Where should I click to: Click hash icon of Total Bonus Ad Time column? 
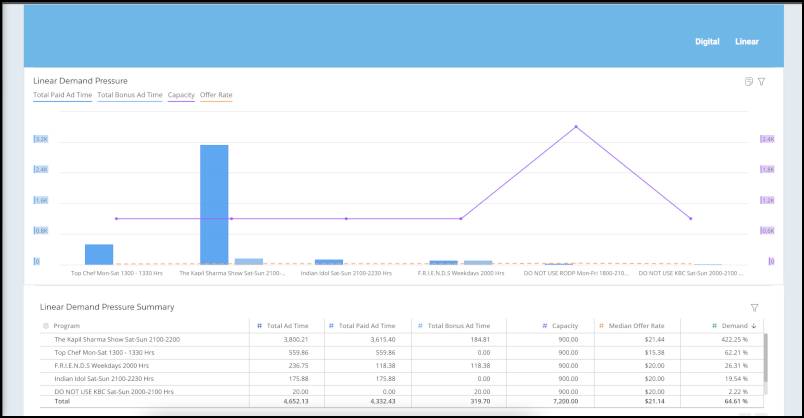tap(420, 326)
